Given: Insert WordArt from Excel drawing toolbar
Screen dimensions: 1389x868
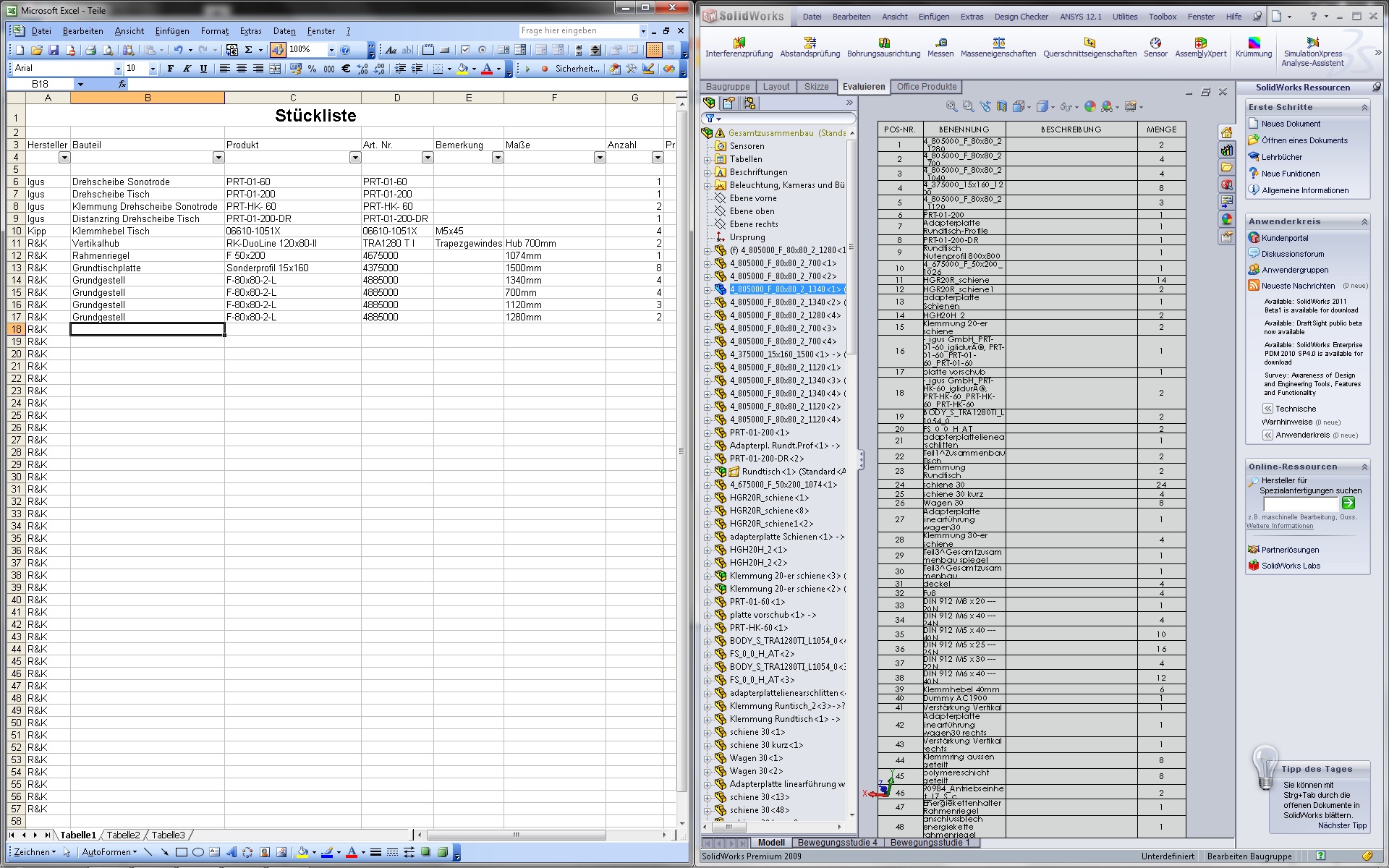Looking at the screenshot, I should coord(231,852).
